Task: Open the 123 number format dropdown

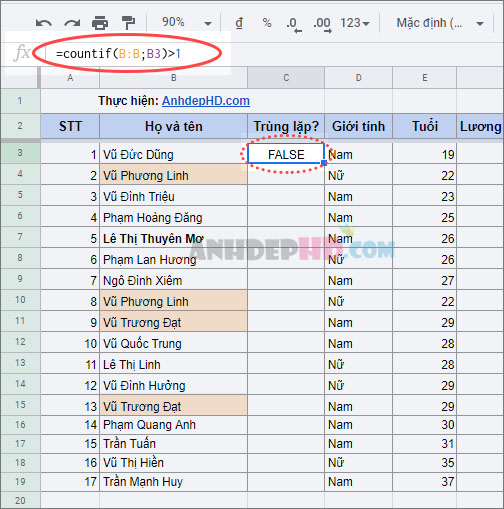Action: click(355, 23)
